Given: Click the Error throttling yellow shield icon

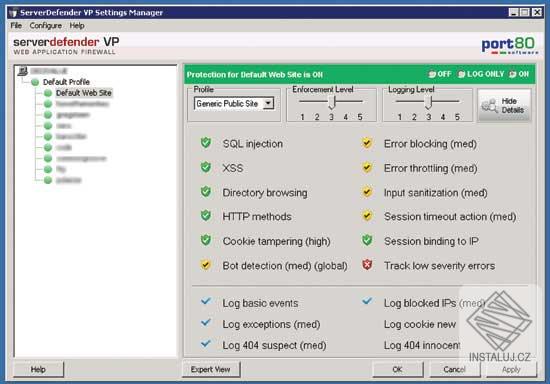Looking at the screenshot, I should click(367, 168).
